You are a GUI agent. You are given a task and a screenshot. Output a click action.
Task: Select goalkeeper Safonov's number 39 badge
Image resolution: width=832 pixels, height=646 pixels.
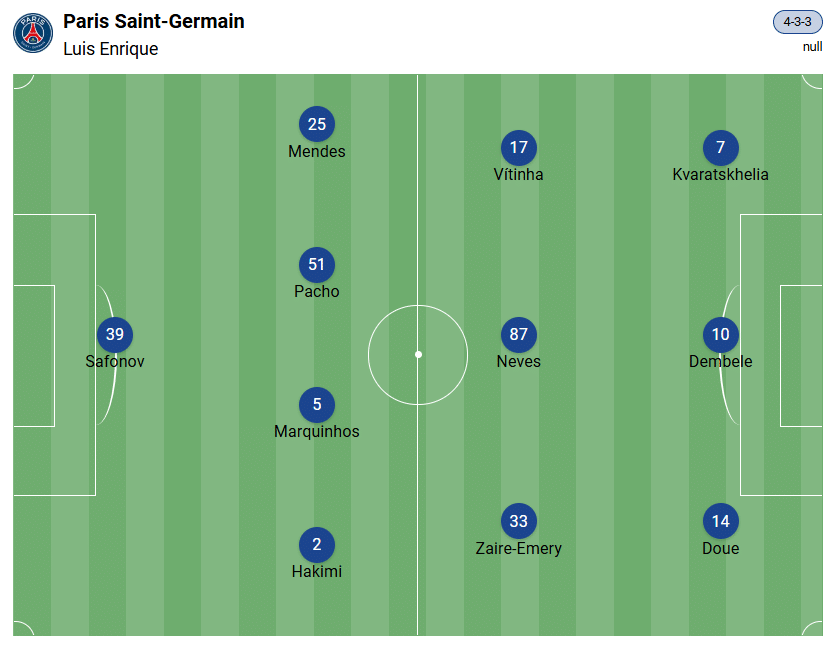tap(115, 335)
